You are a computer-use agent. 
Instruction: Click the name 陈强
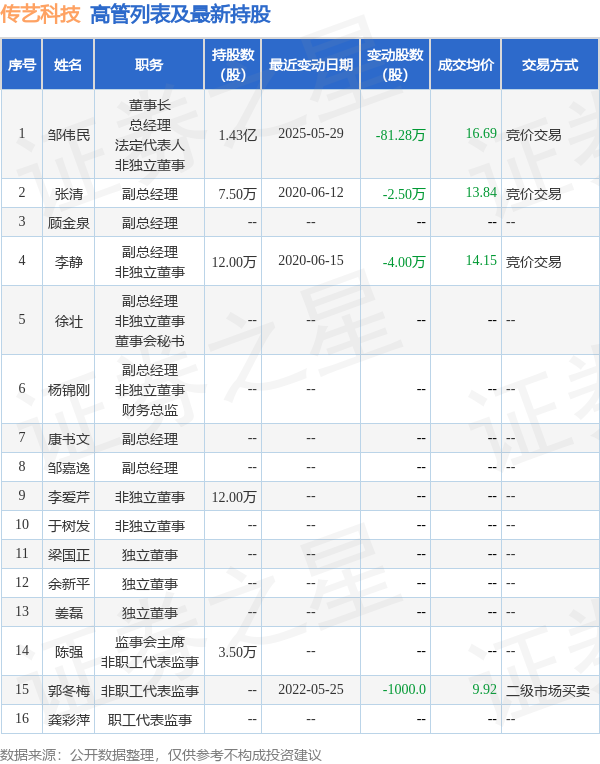69,651
